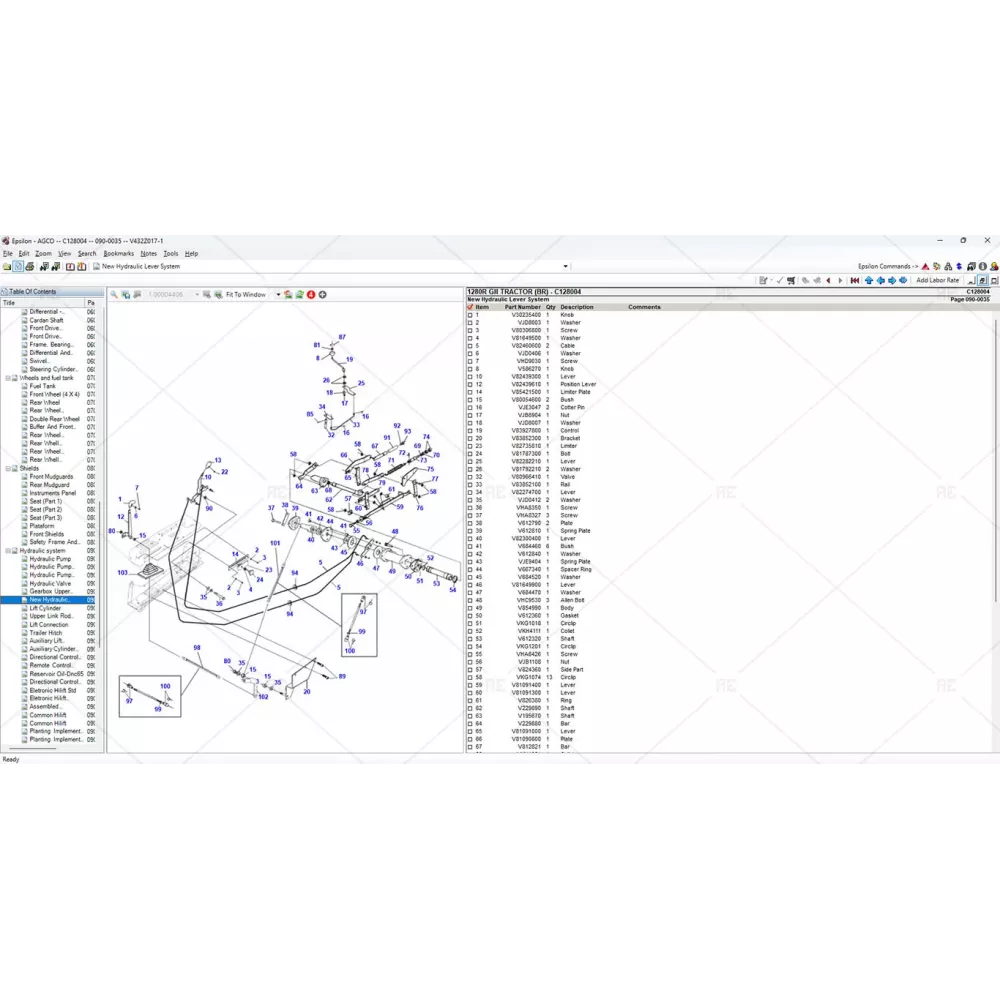Open the Bookmarks menu
Image resolution: width=1000 pixels, height=1000 pixels.
coord(118,254)
